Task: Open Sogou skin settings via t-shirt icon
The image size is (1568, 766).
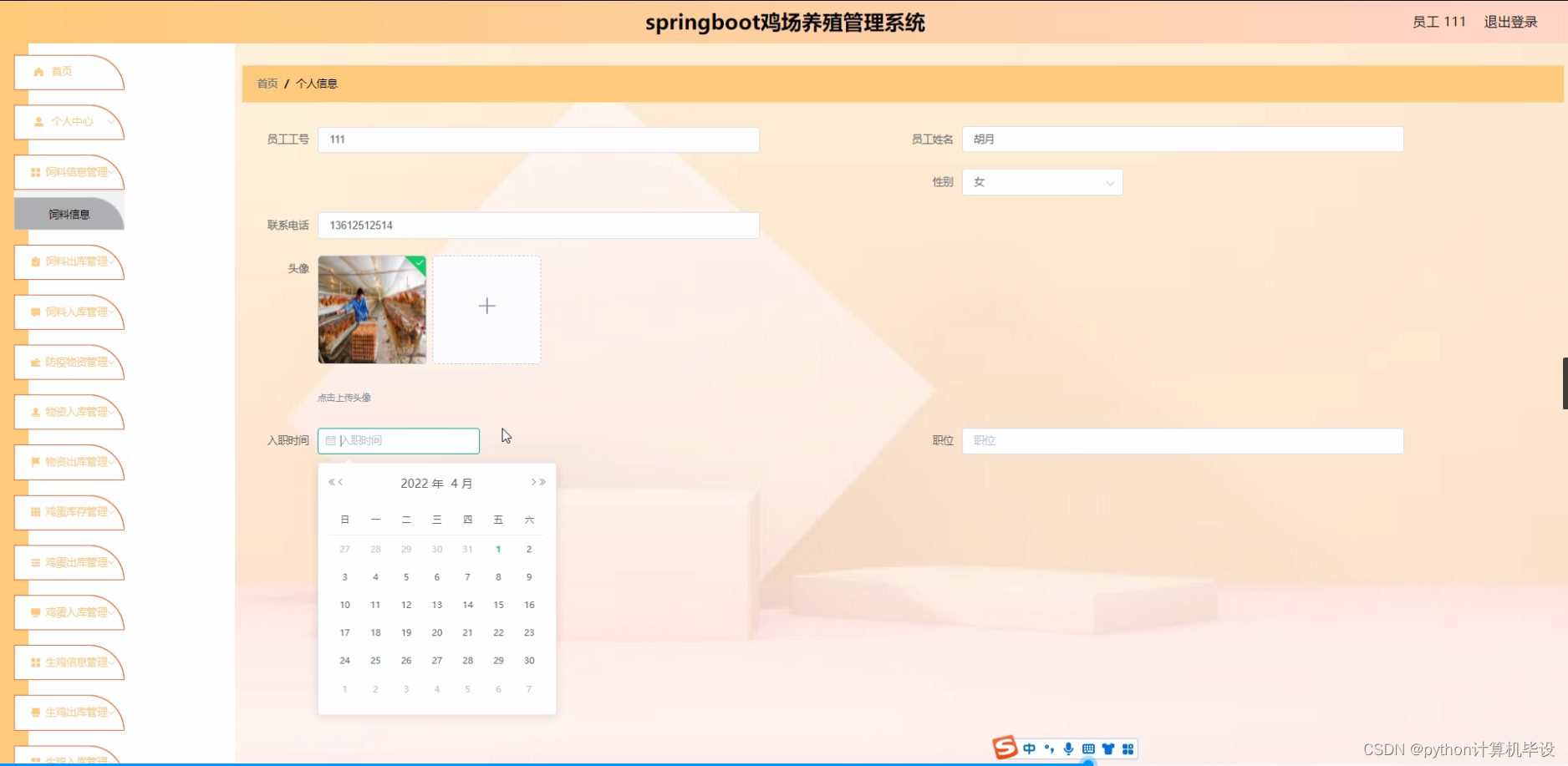Action: [1108, 748]
